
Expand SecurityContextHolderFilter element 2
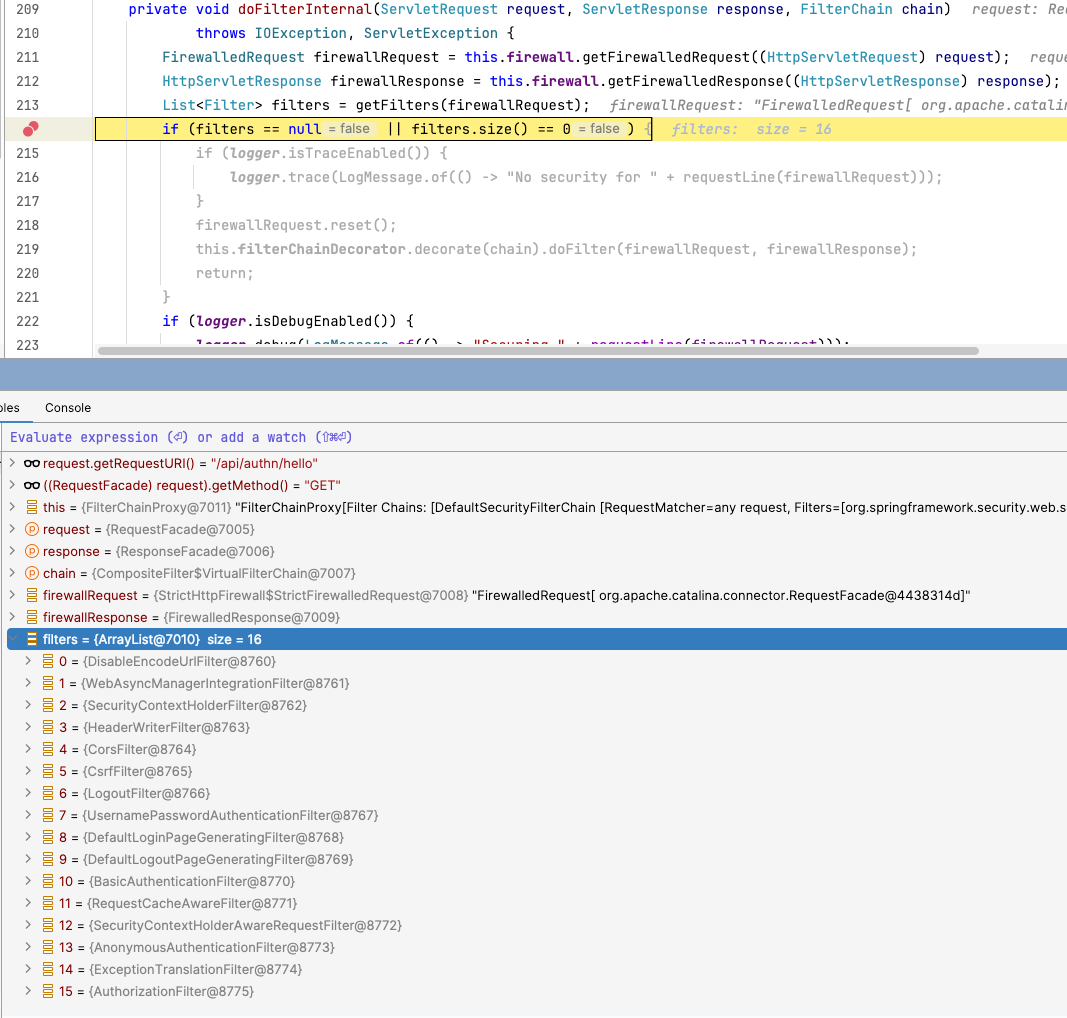pos(28,705)
